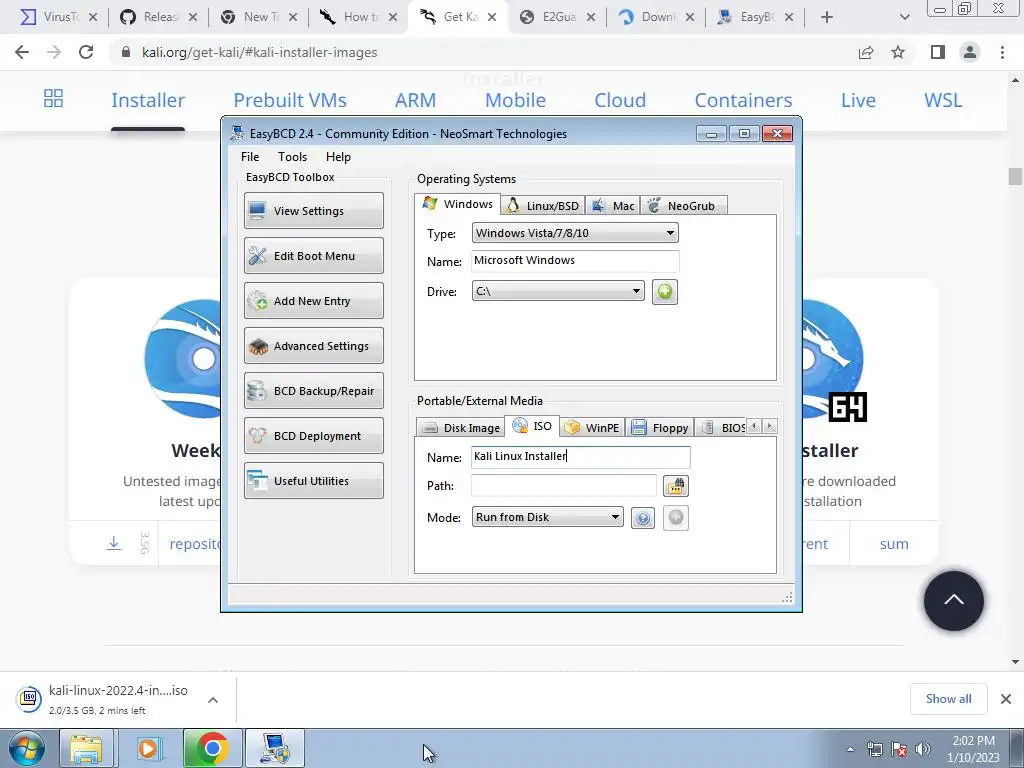Click Show all downloads
The image size is (1024, 768).
(948, 699)
